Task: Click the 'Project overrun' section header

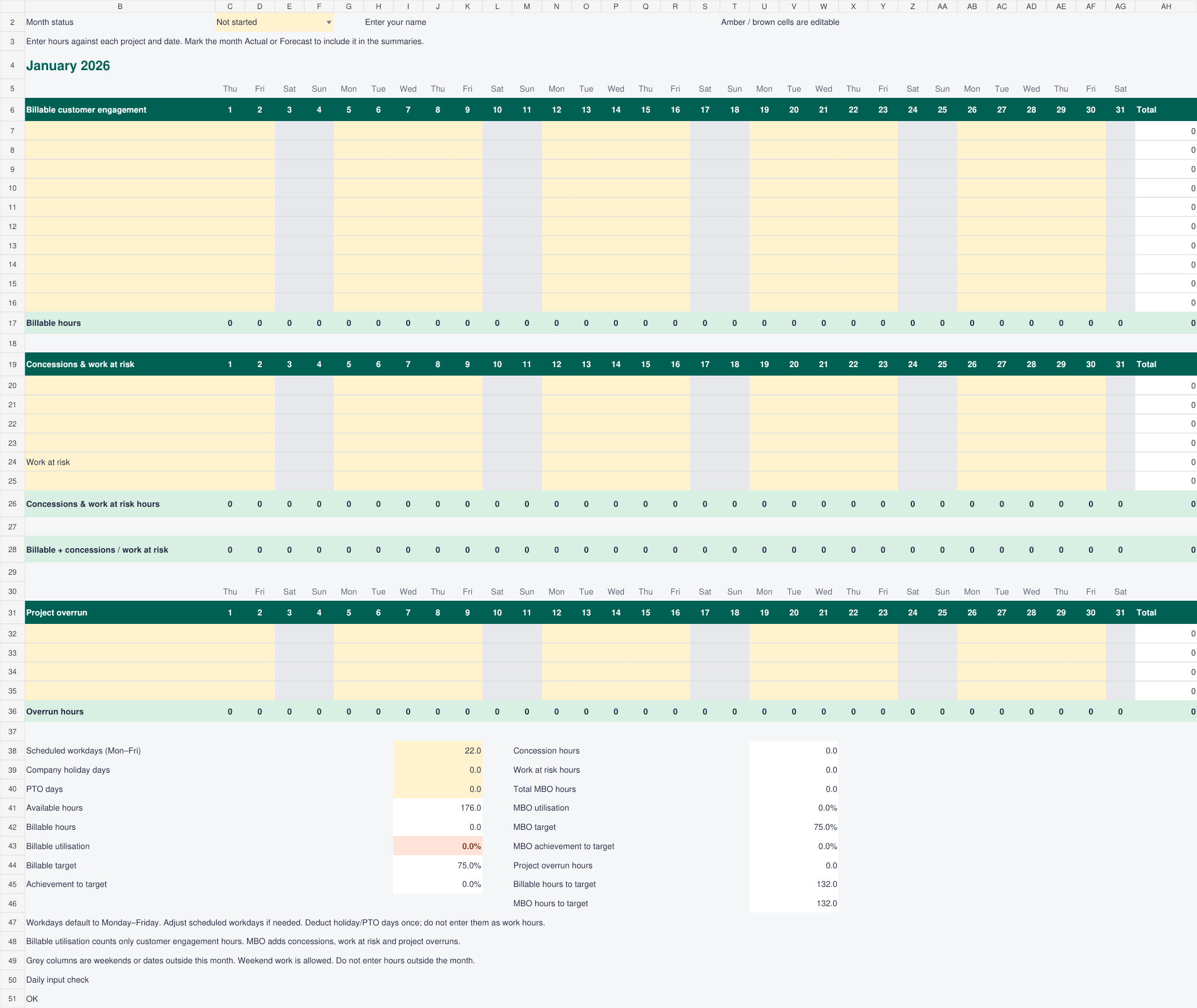Action: pos(57,613)
